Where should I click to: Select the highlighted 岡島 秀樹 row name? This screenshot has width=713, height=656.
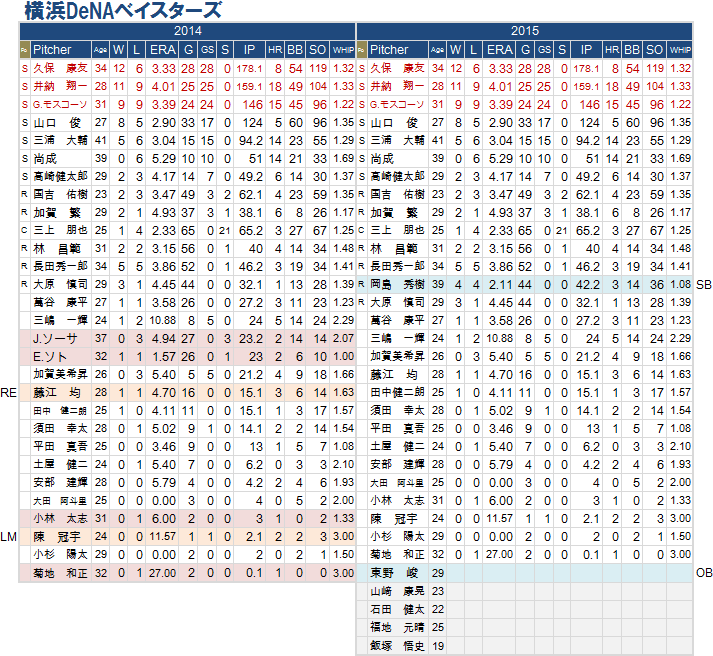coord(397,285)
